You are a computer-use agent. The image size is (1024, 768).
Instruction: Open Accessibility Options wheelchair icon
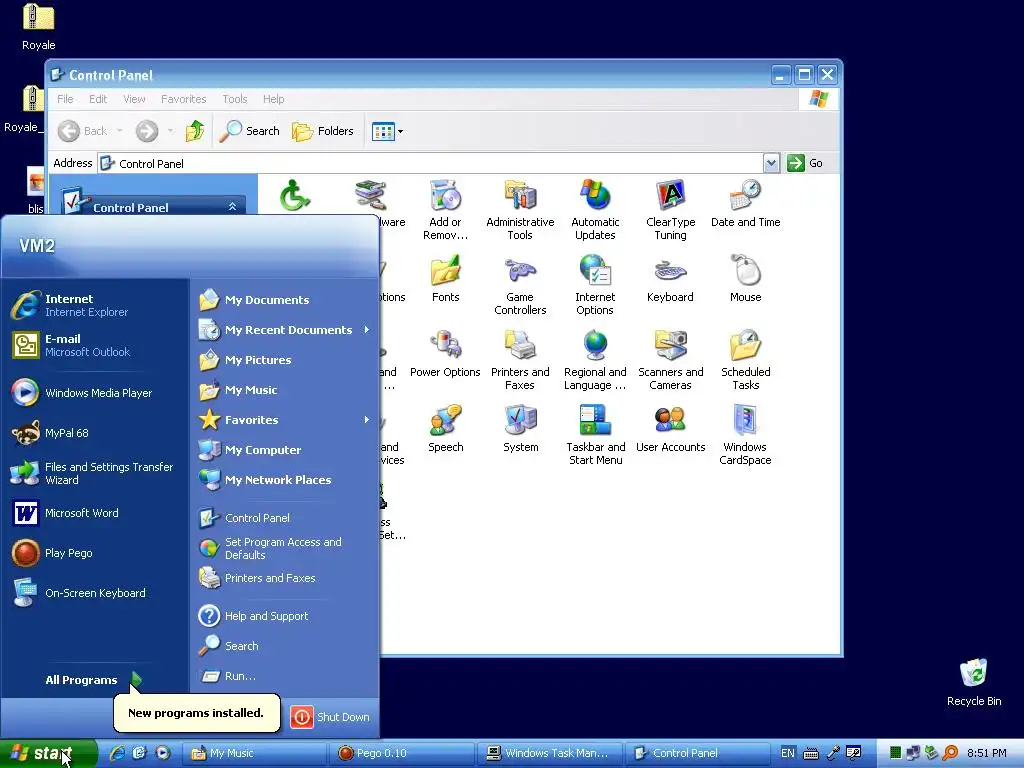[x=295, y=195]
